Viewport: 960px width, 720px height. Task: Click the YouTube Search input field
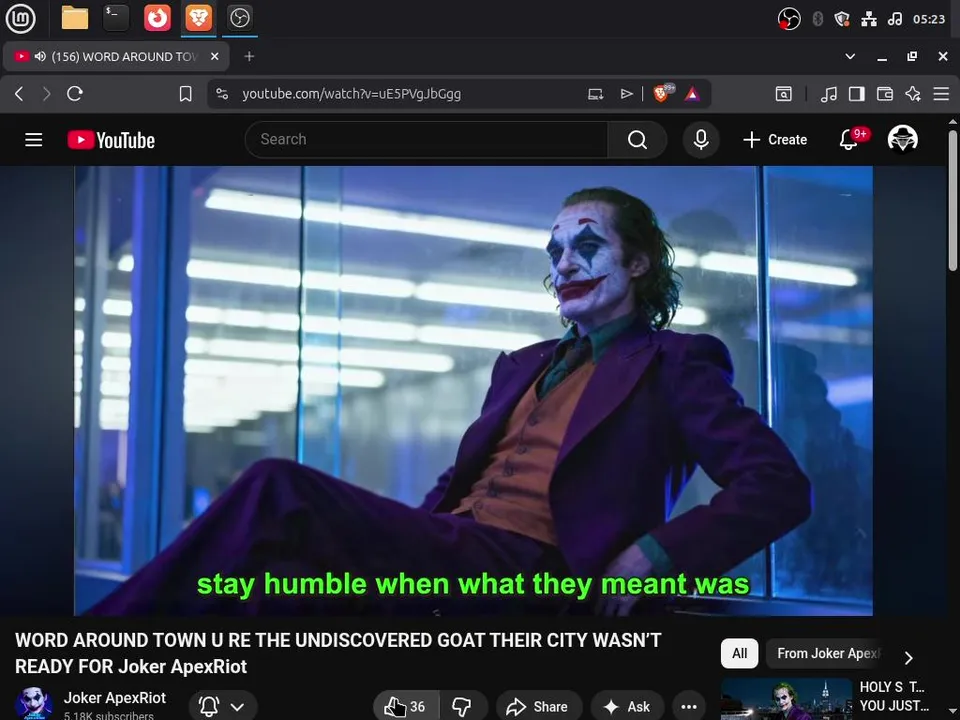click(x=426, y=140)
